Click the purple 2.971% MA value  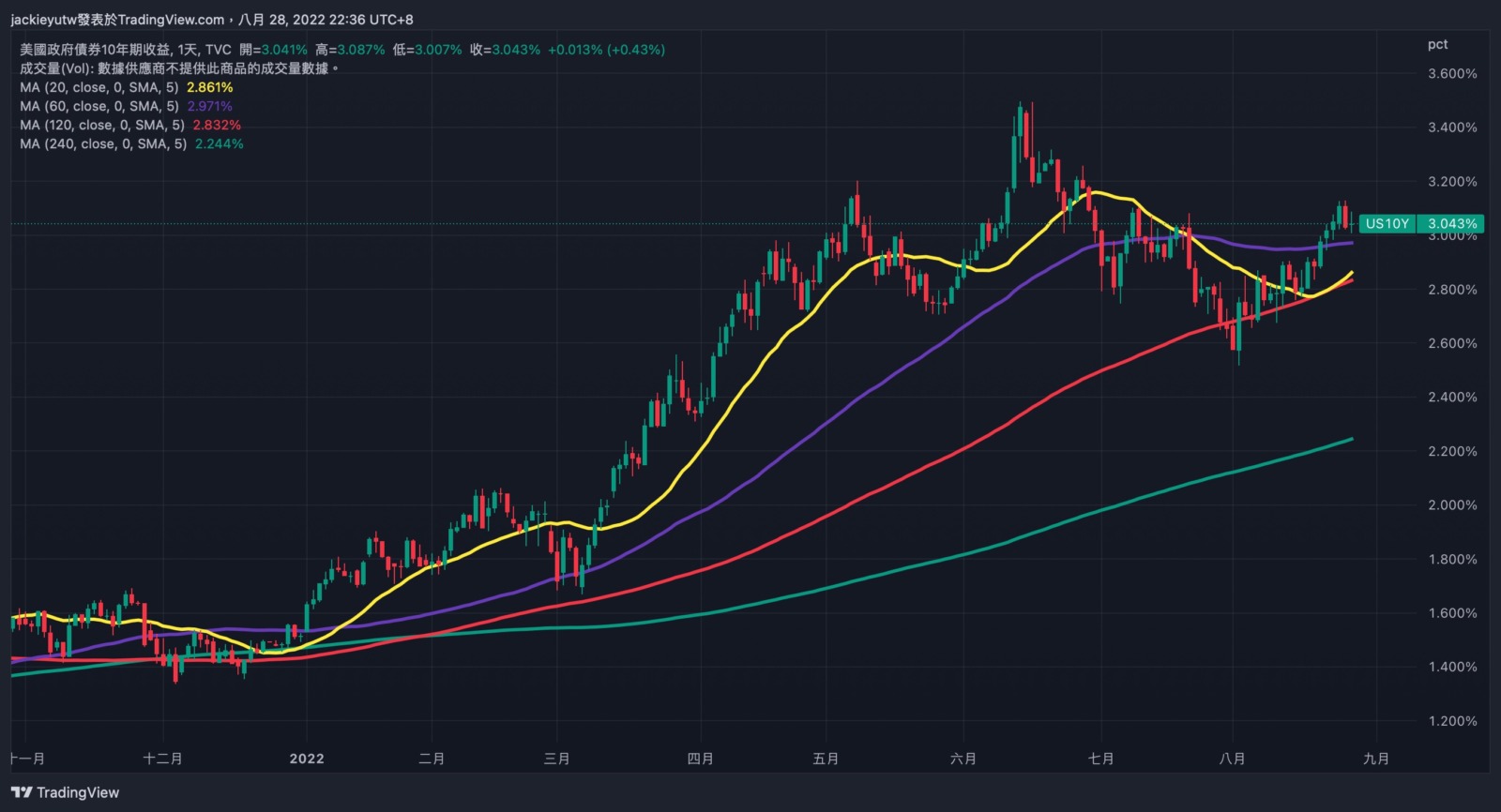[210, 106]
